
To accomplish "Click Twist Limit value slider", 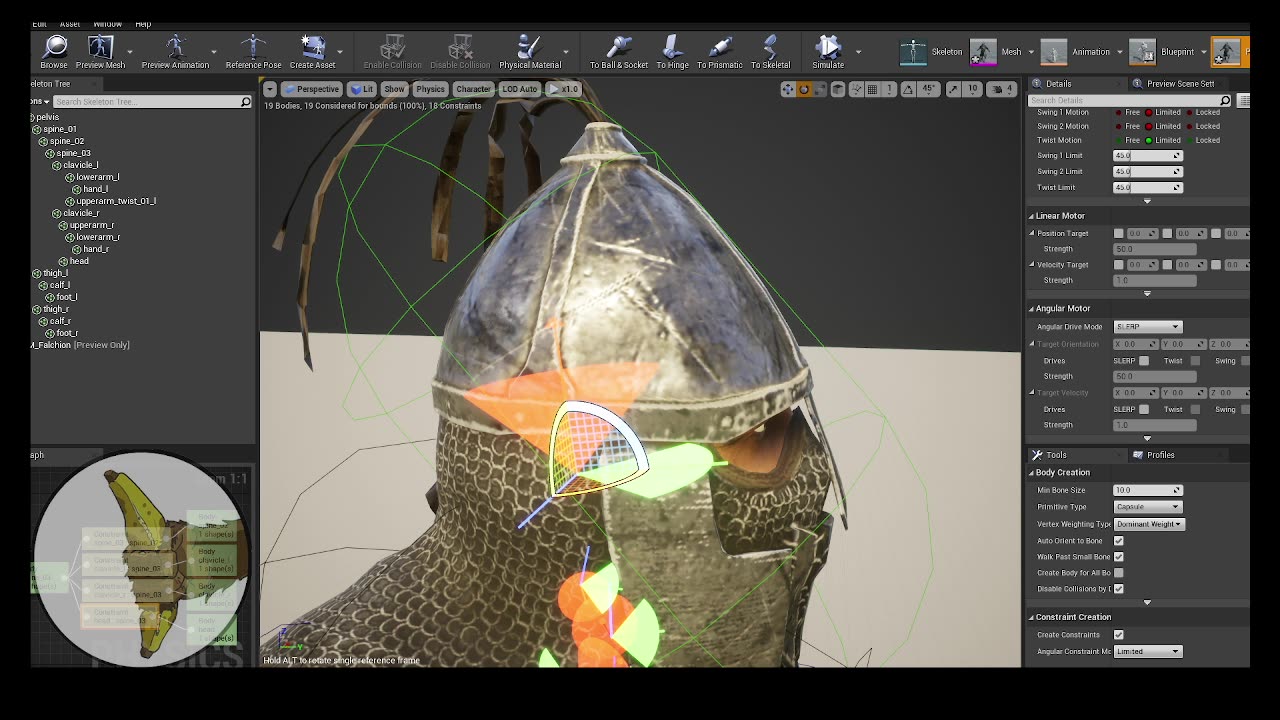I will [x=1147, y=188].
